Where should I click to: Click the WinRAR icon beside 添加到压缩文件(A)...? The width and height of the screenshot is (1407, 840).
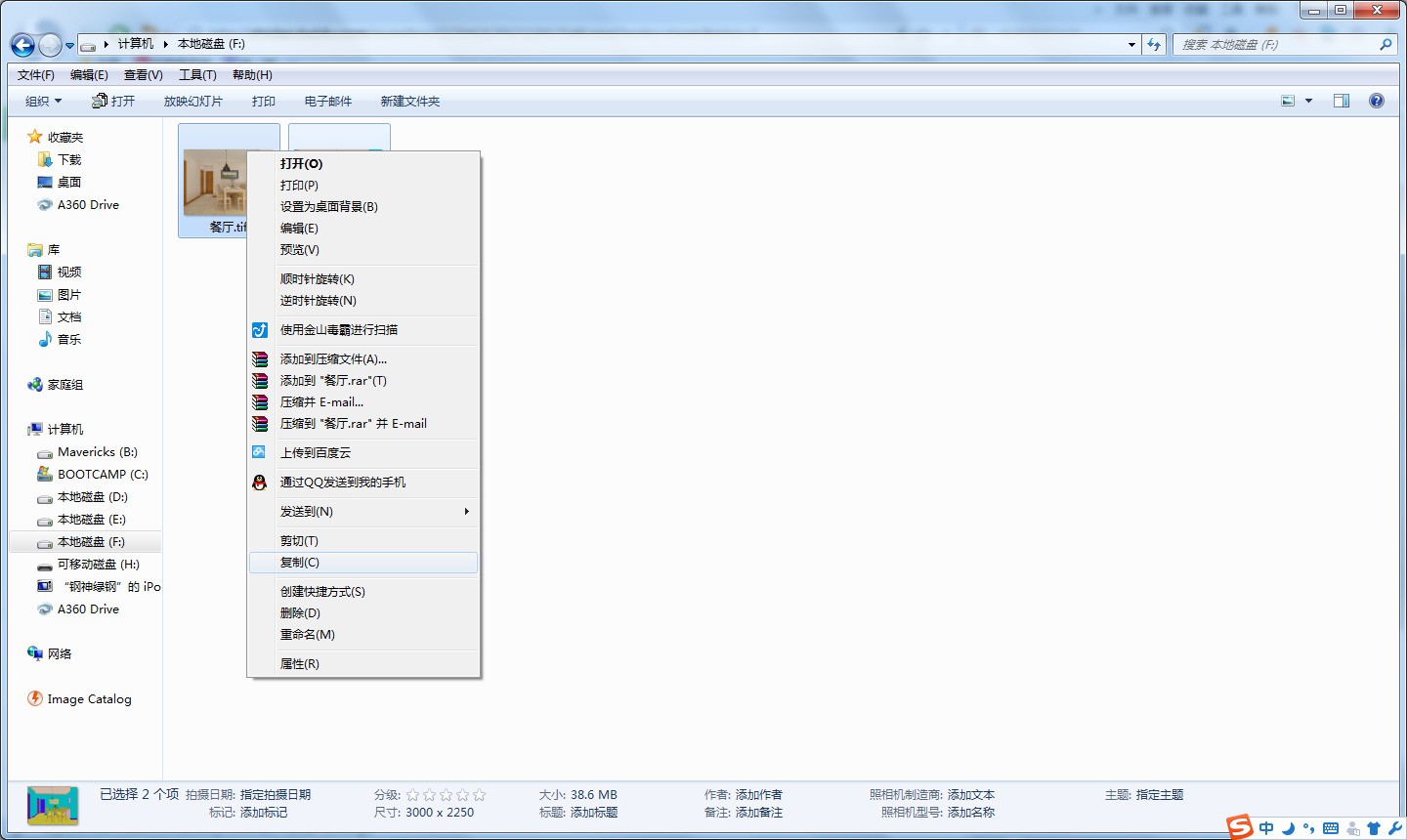[x=260, y=359]
